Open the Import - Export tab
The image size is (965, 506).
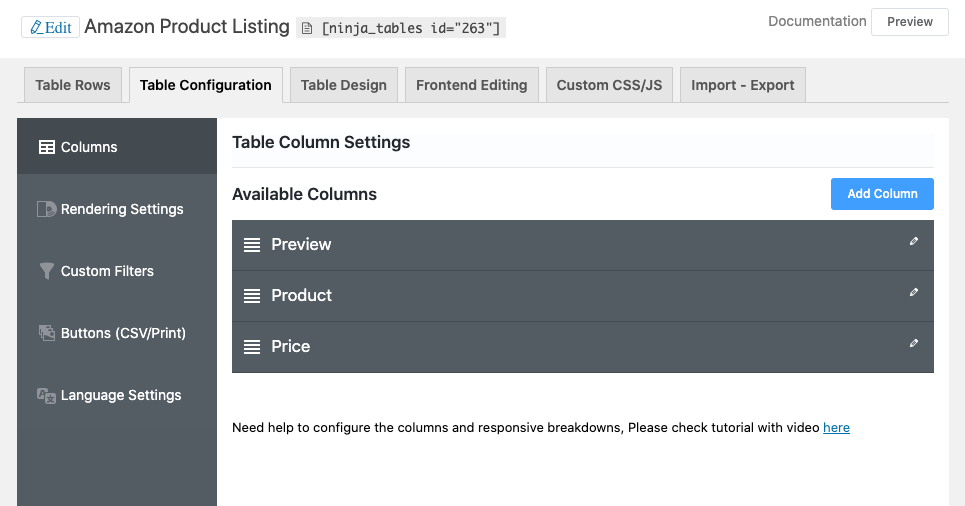tap(742, 85)
